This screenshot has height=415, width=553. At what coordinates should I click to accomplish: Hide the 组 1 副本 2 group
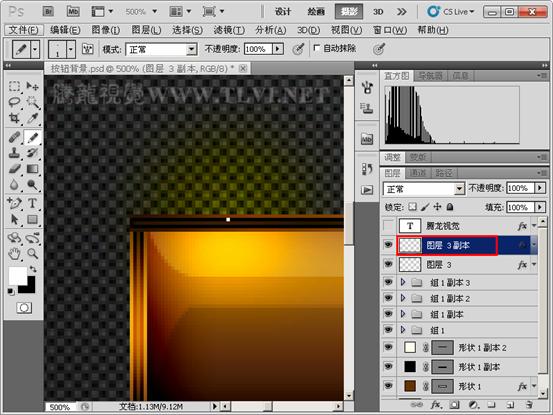pyautogui.click(x=388, y=298)
